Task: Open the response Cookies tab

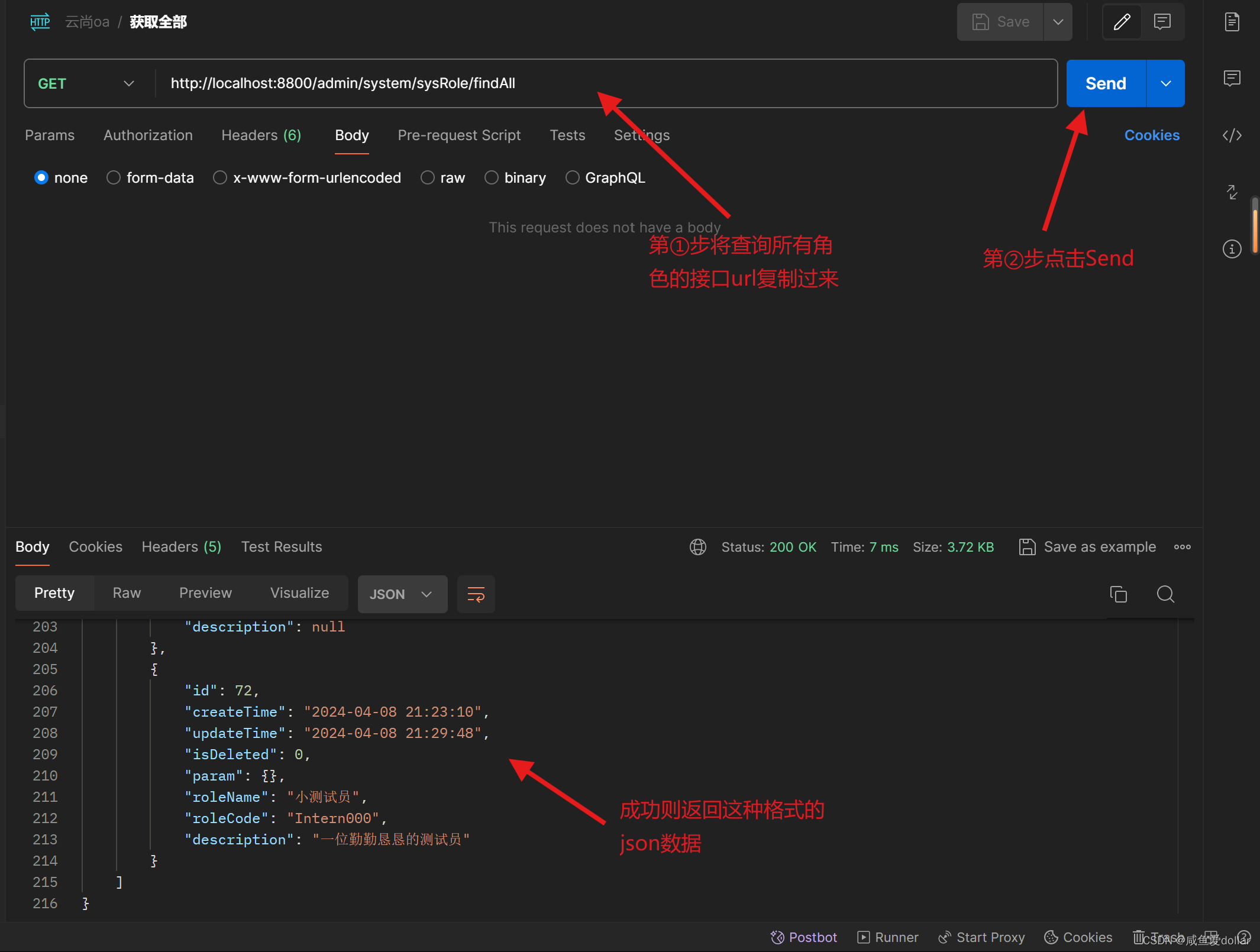Action: 95,547
